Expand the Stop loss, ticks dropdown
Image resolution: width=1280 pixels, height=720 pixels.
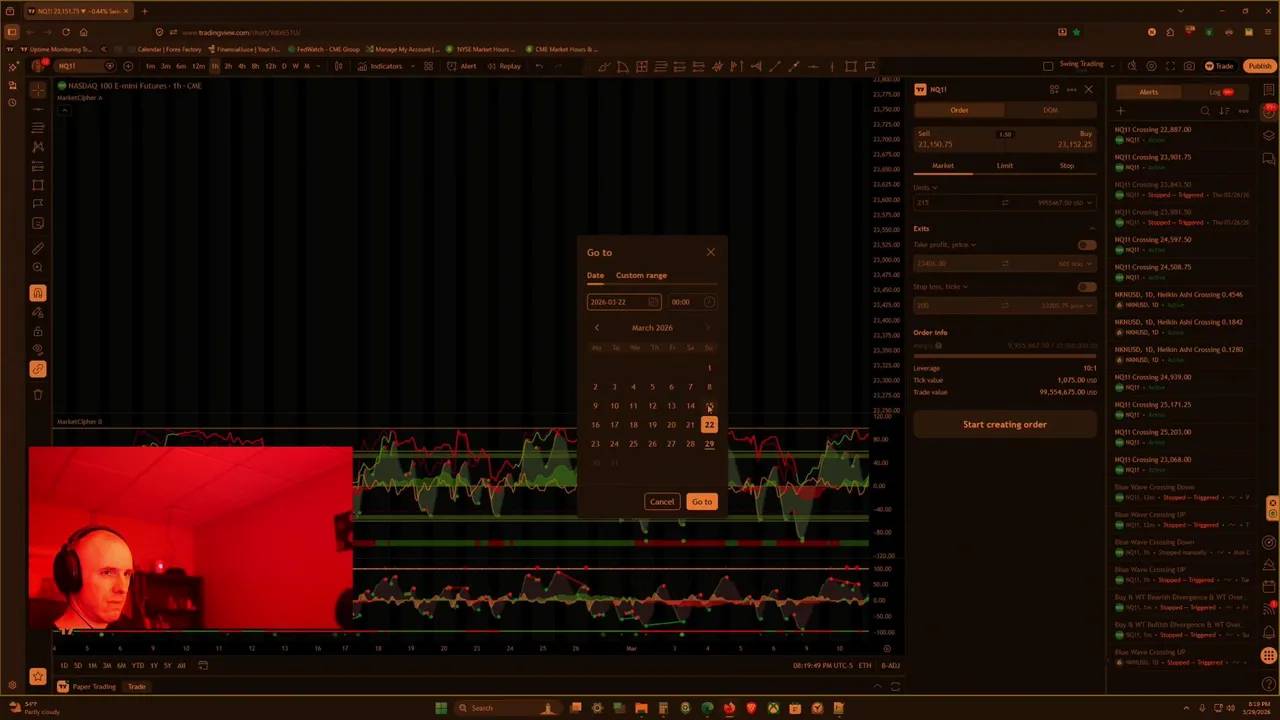(x=940, y=287)
